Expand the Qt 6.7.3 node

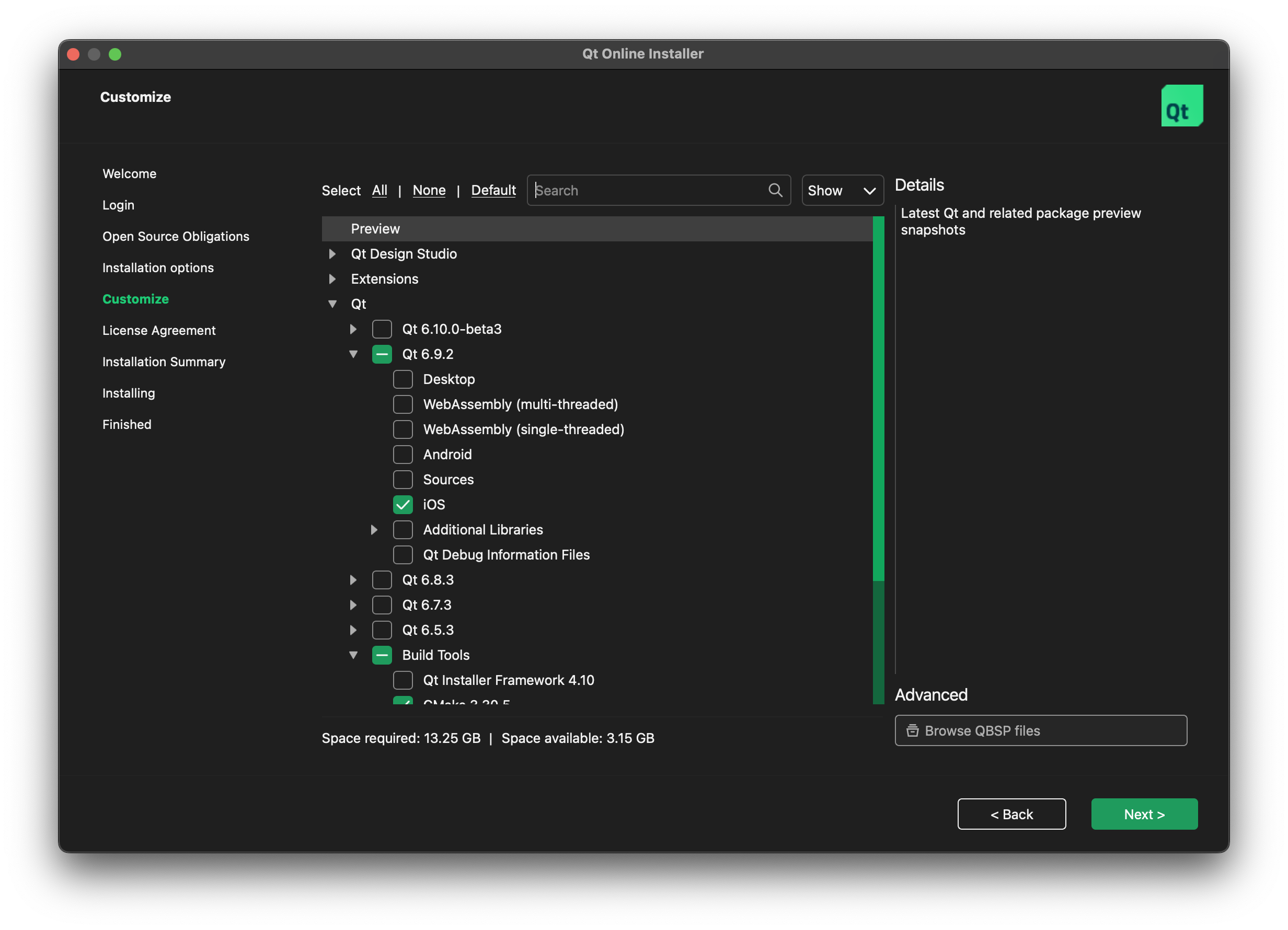(353, 605)
